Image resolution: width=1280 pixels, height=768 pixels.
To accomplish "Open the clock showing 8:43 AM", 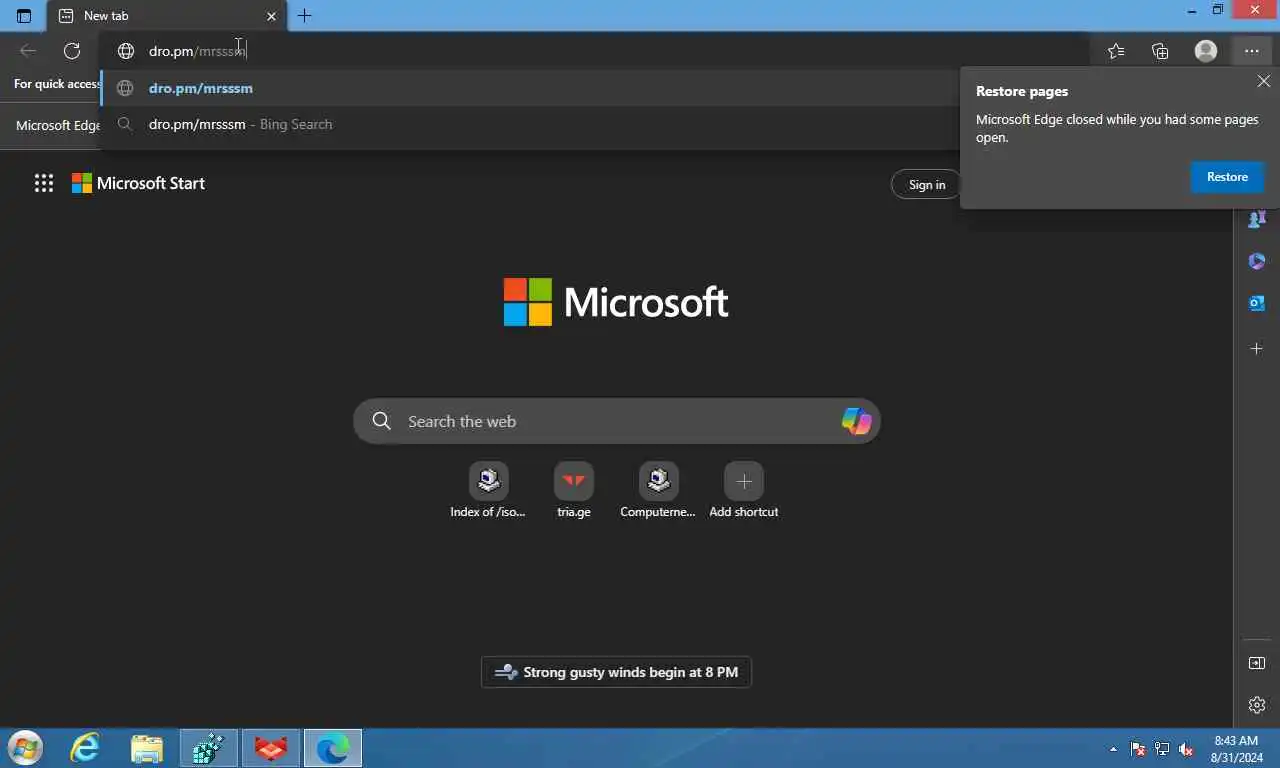I will [x=1235, y=749].
